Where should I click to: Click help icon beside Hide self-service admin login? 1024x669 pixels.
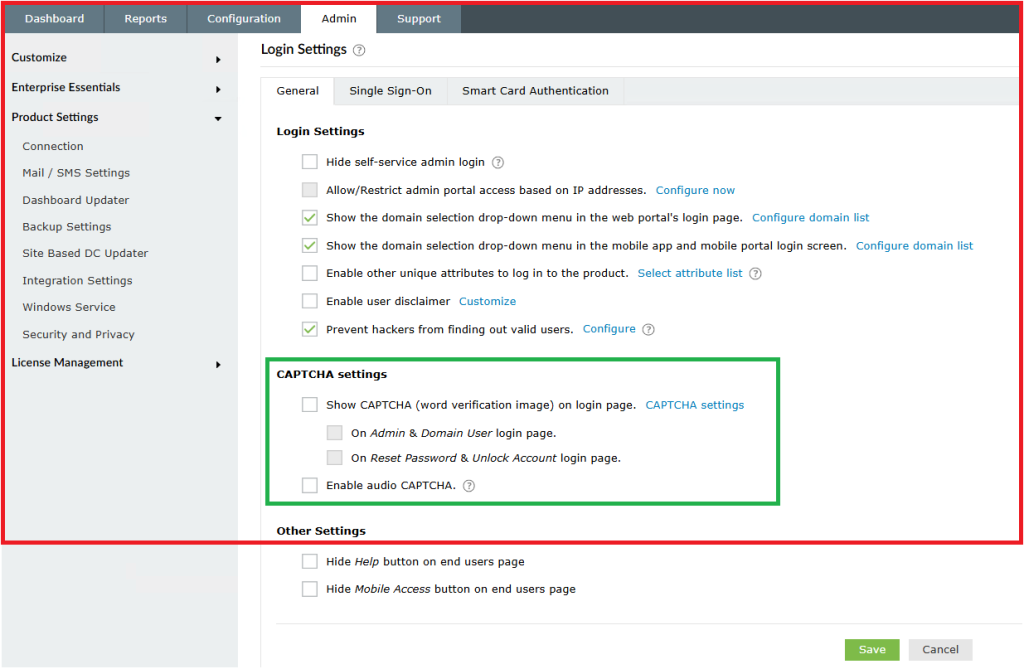click(x=498, y=162)
